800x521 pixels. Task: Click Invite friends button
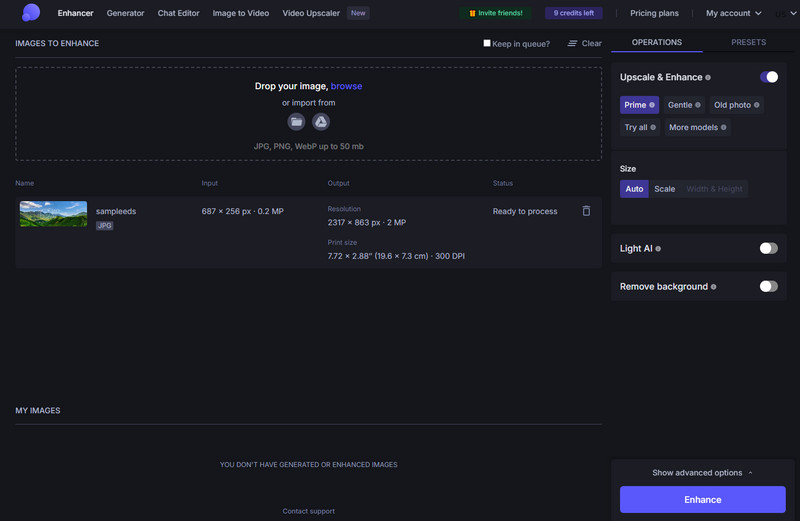click(495, 13)
